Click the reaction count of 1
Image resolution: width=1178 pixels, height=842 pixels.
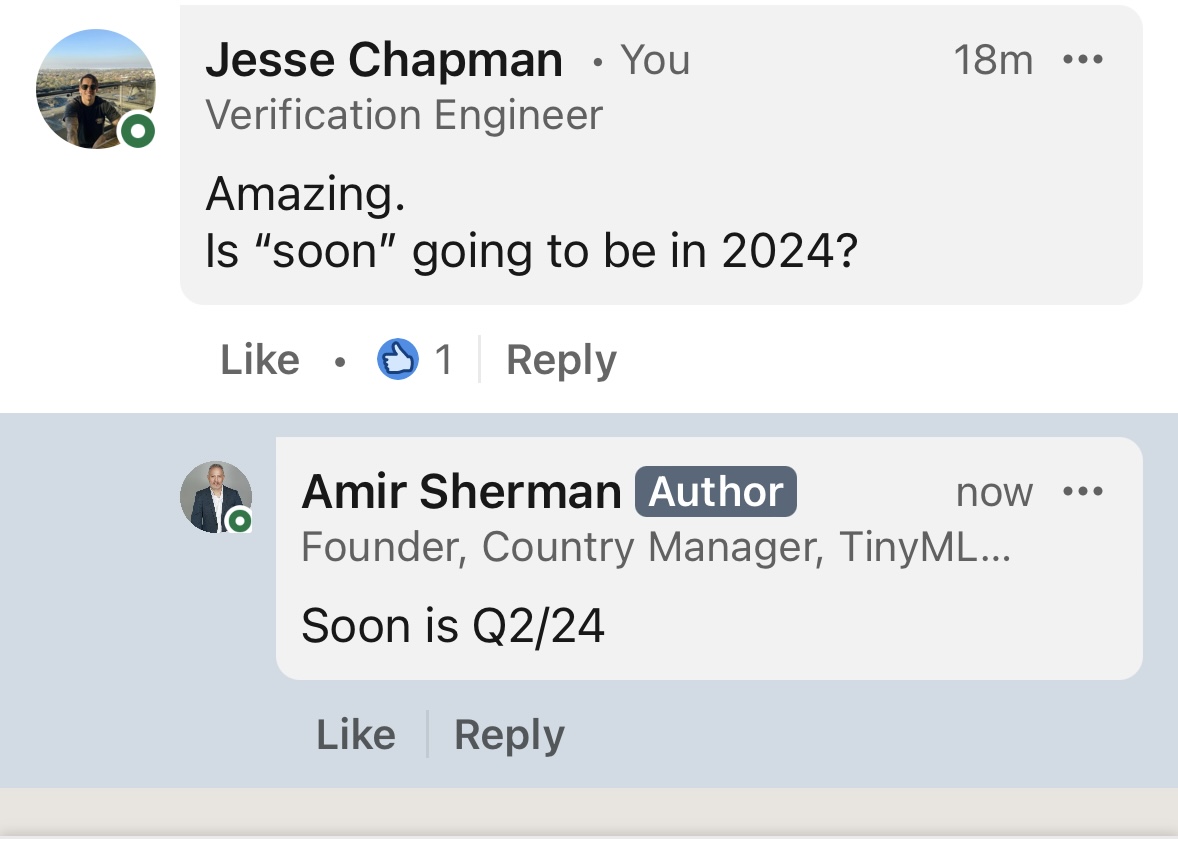pos(443,360)
